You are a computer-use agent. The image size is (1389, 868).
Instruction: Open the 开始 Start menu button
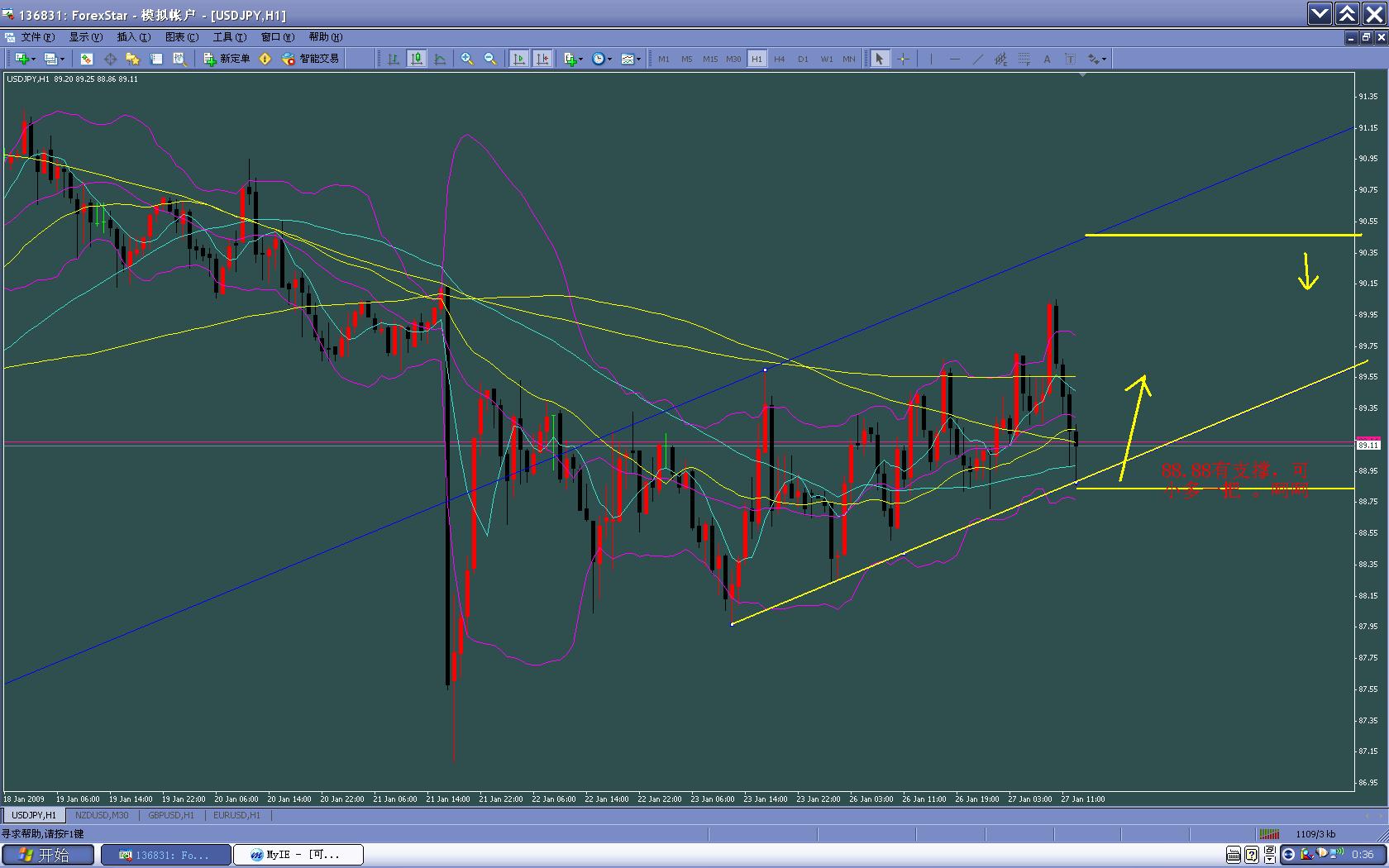tap(48, 855)
